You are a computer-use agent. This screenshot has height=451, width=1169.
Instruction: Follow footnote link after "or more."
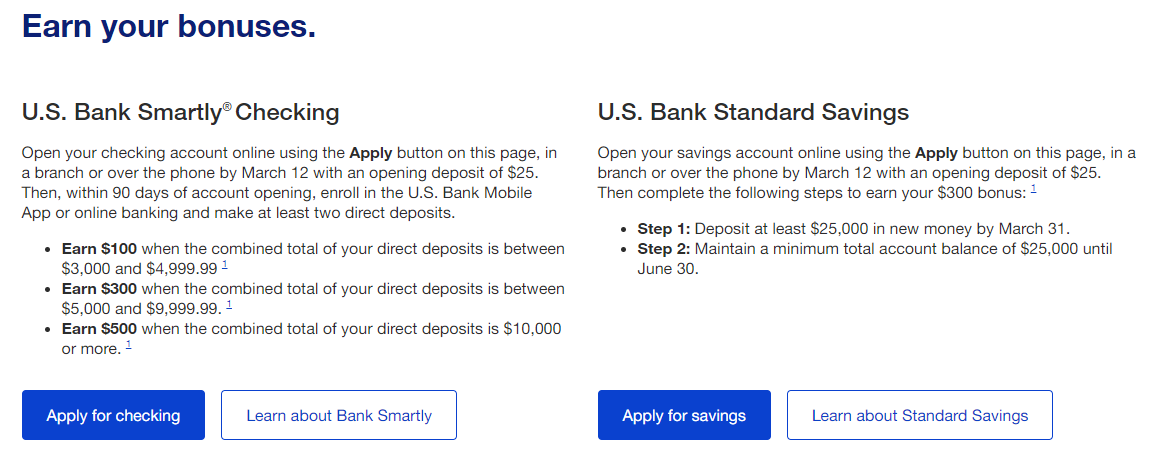coord(128,345)
